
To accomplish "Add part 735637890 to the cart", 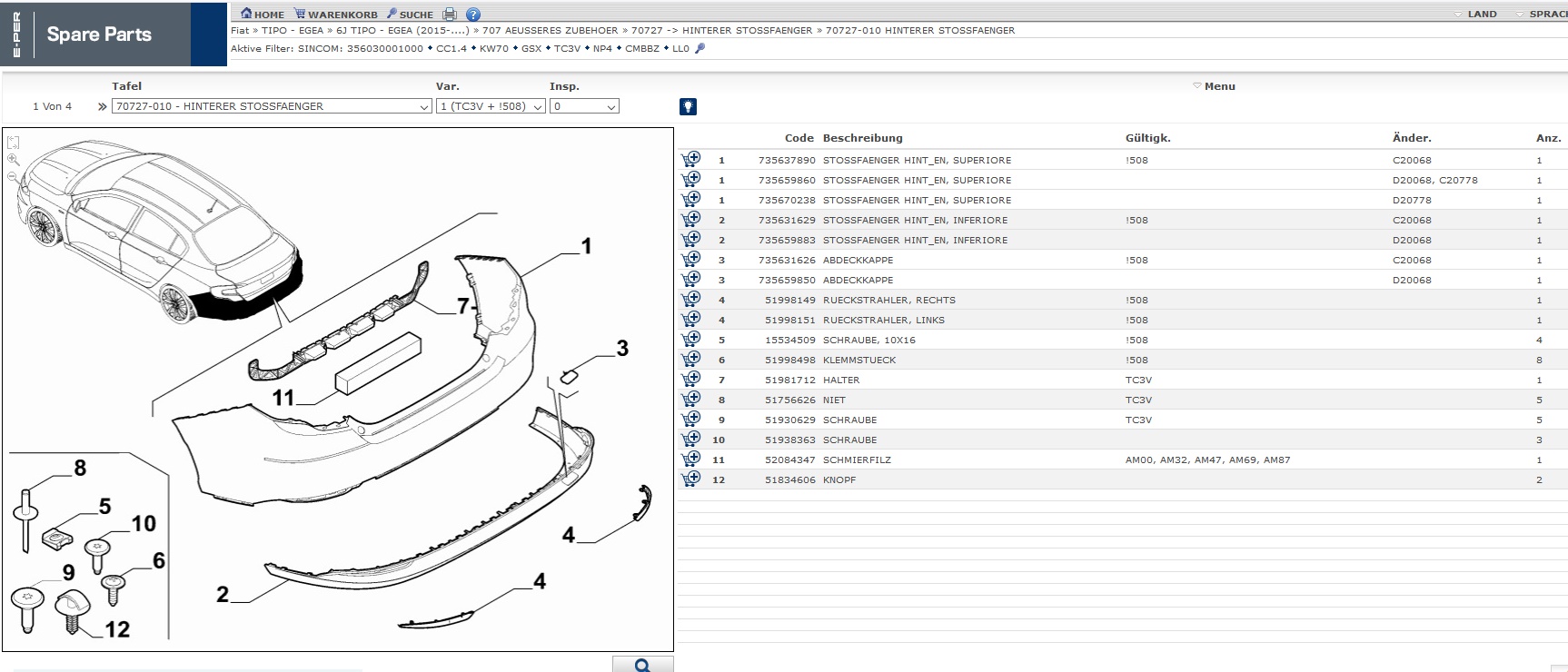I will coord(691,159).
